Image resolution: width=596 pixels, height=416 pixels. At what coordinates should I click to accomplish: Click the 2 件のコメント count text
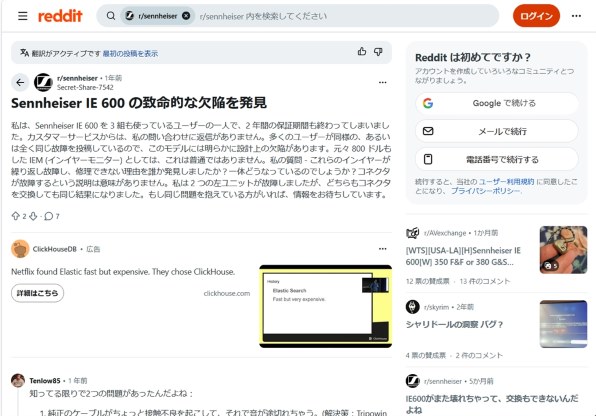click(x=479, y=356)
